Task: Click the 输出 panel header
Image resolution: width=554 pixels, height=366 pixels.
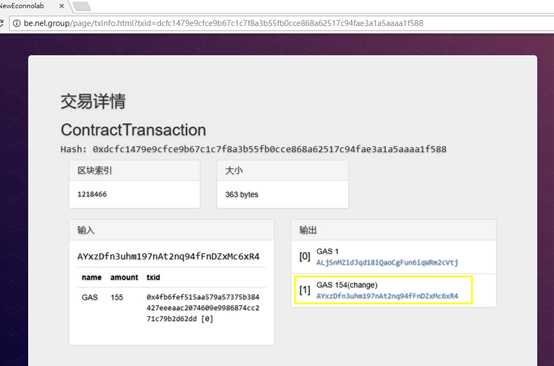Action: coord(394,231)
